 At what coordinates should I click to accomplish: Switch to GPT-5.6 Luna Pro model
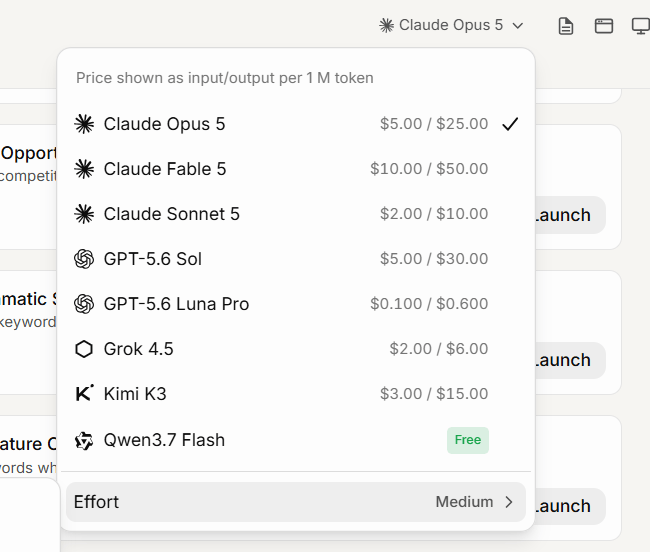[296, 304]
